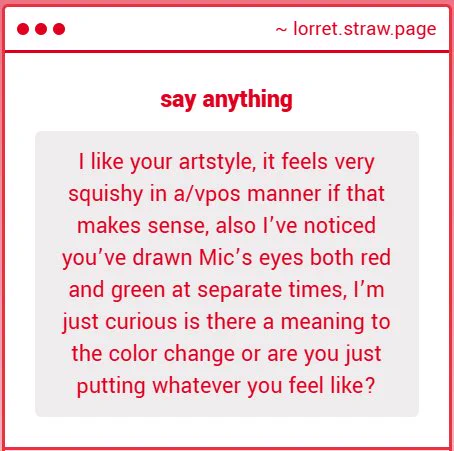454x451 pixels.
Task: Click the tilde before lorret.straw.page
Action: coord(281,30)
